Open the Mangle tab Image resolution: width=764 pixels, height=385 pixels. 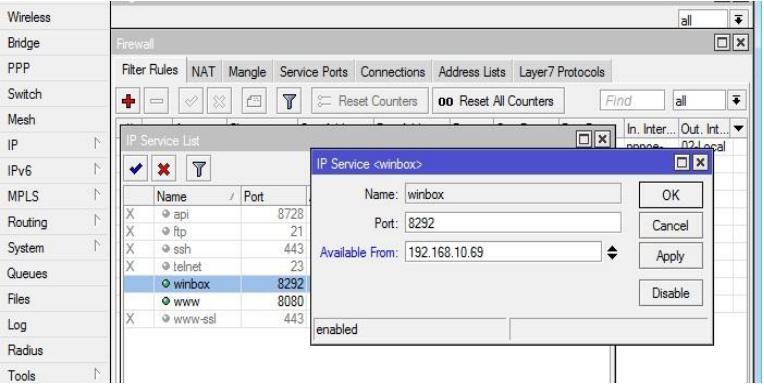pyautogui.click(x=247, y=72)
